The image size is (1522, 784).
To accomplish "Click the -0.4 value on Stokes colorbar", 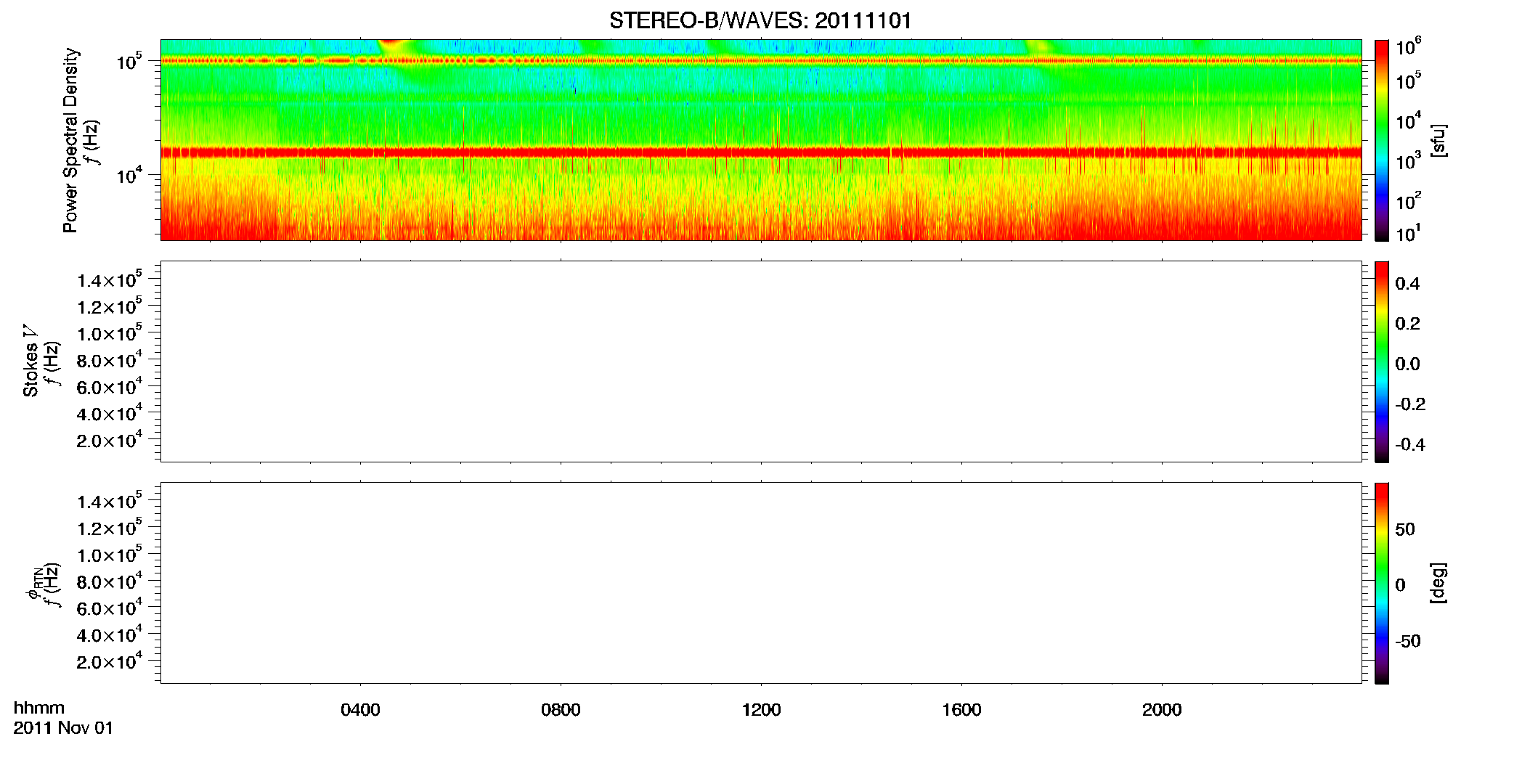I will click(1410, 445).
